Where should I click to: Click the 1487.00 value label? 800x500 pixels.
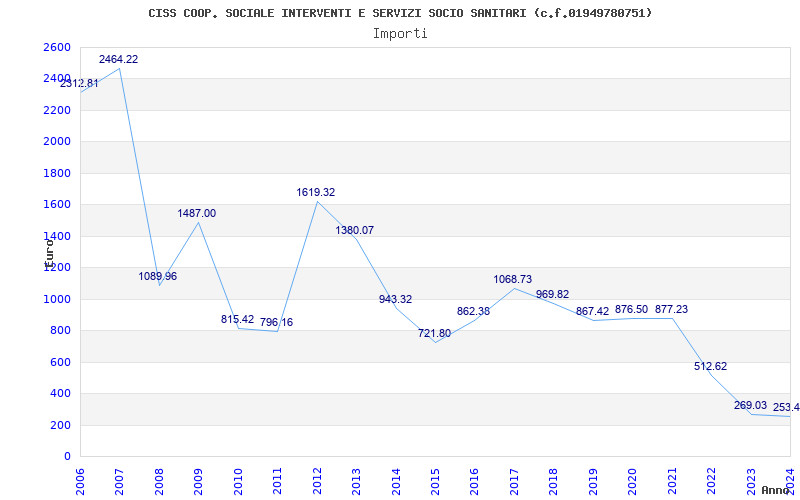(197, 214)
